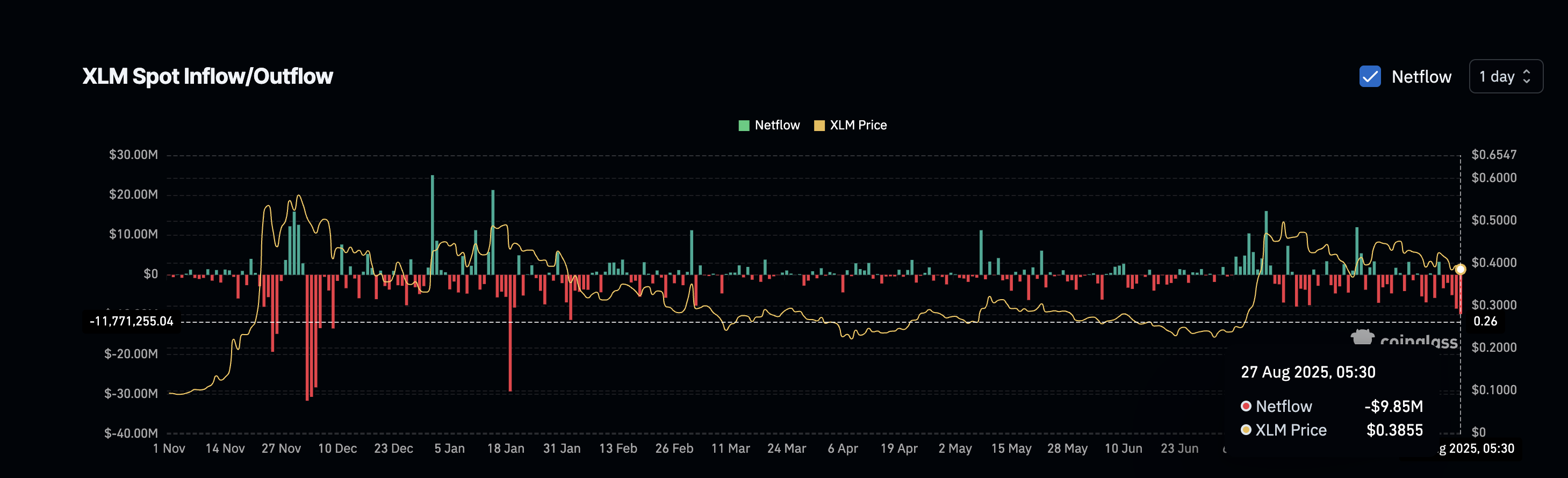
Task: Click the -11,771,255.04 crosshair value label
Action: (x=132, y=321)
